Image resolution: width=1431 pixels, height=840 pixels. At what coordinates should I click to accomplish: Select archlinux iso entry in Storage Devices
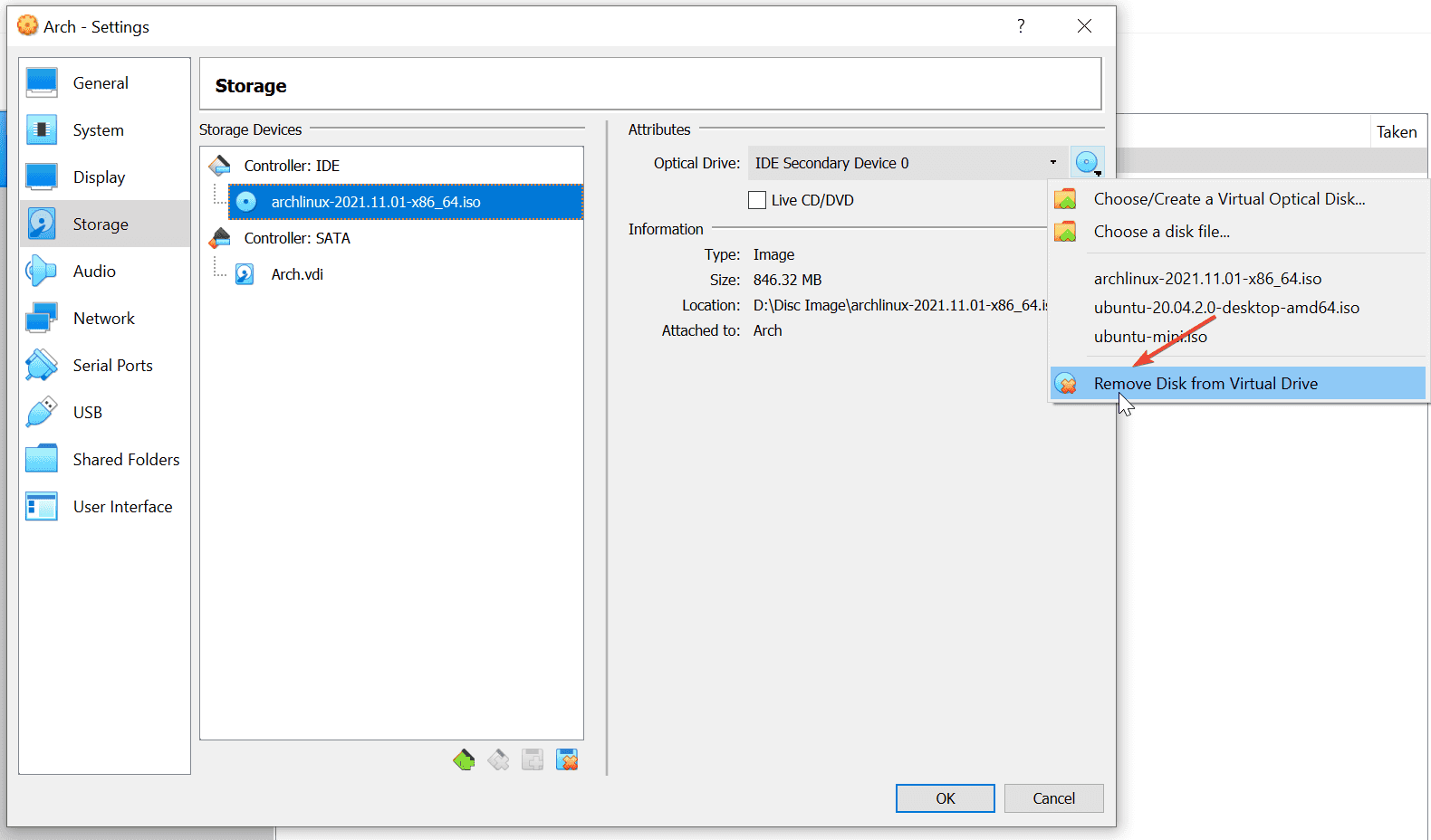pyautogui.click(x=405, y=202)
